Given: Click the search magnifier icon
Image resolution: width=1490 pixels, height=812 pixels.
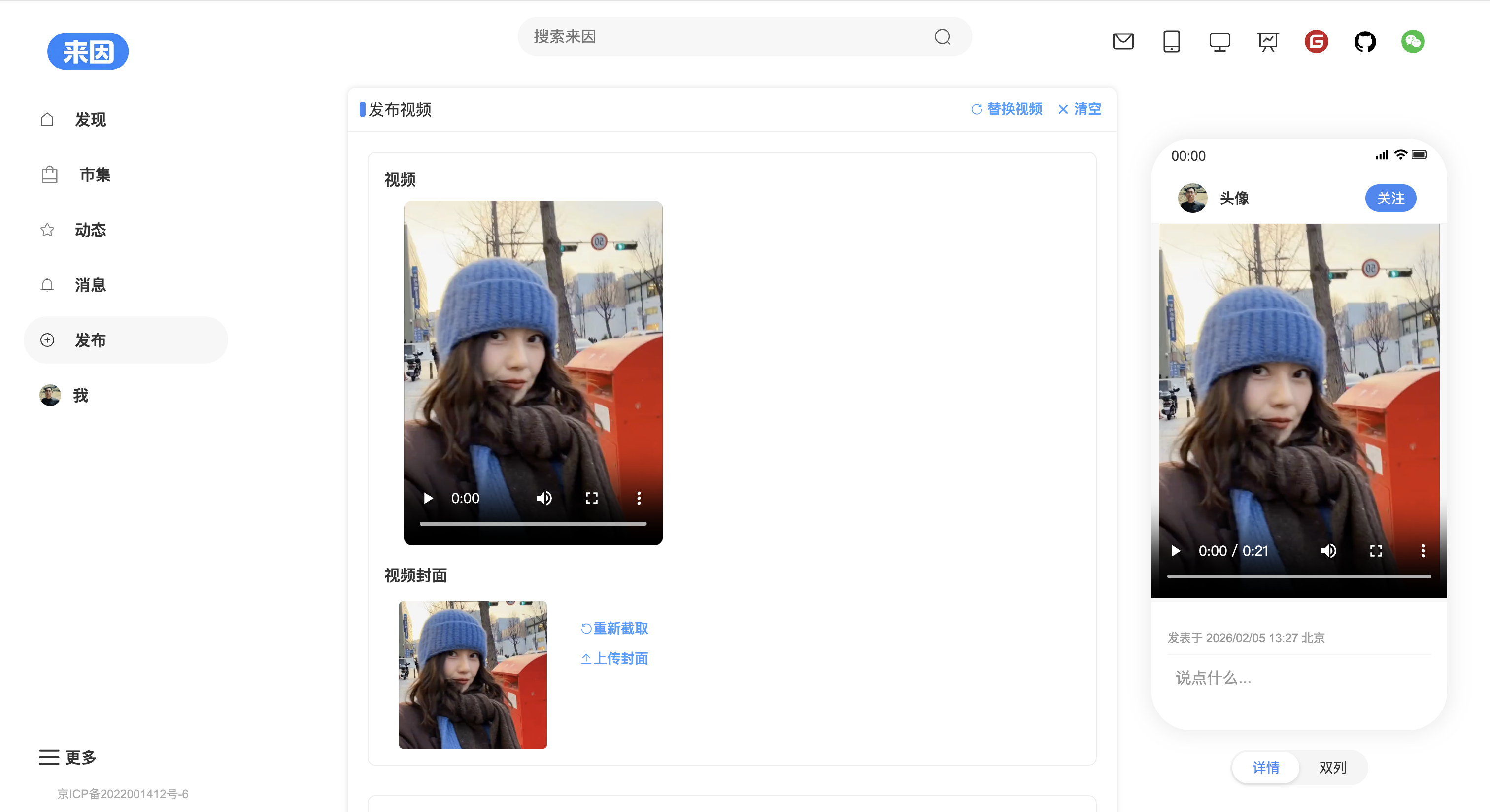Looking at the screenshot, I should click(942, 37).
